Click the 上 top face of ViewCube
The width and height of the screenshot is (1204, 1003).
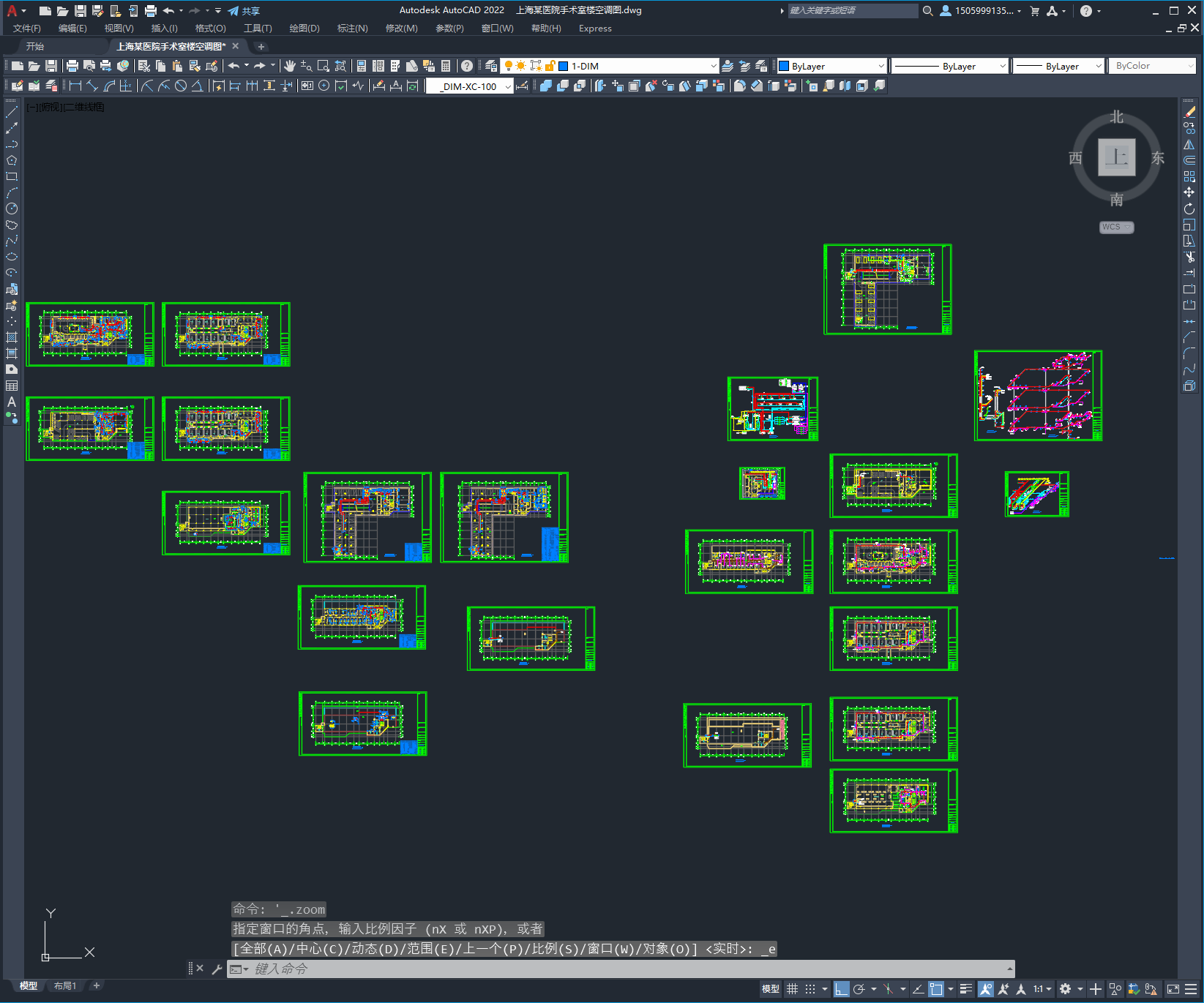(1117, 157)
